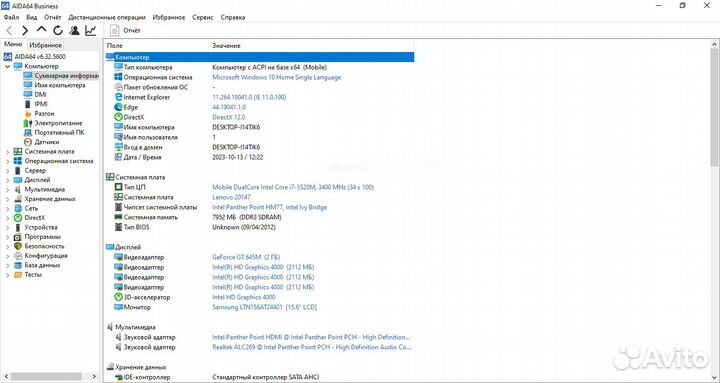Screen dimensions: 720x383
Task: Open Intel Panther Point HM77 chipset link
Action: 270,207
